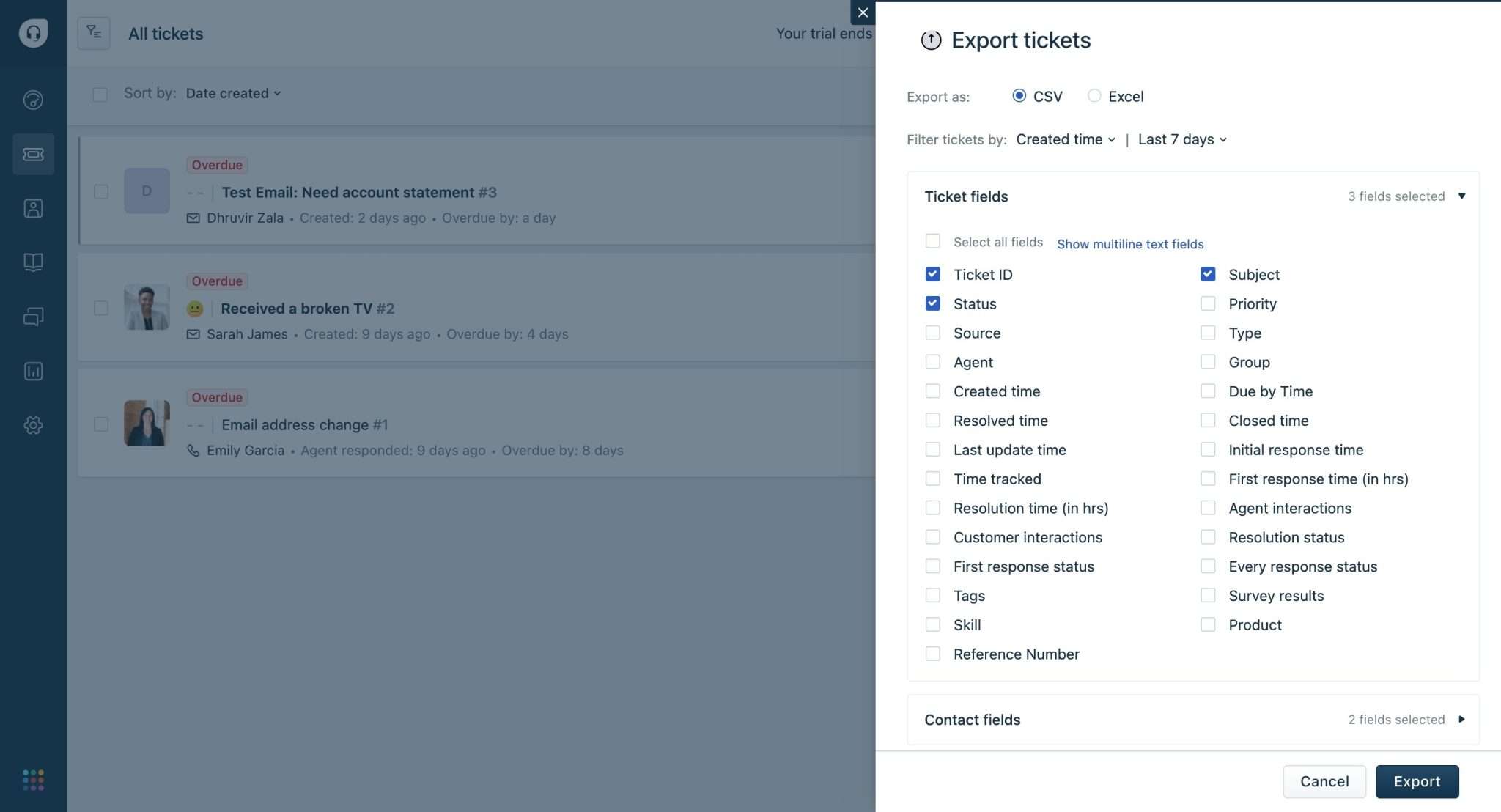Open the Knowledge Base book icon
This screenshot has width=1501, height=812.
[34, 262]
